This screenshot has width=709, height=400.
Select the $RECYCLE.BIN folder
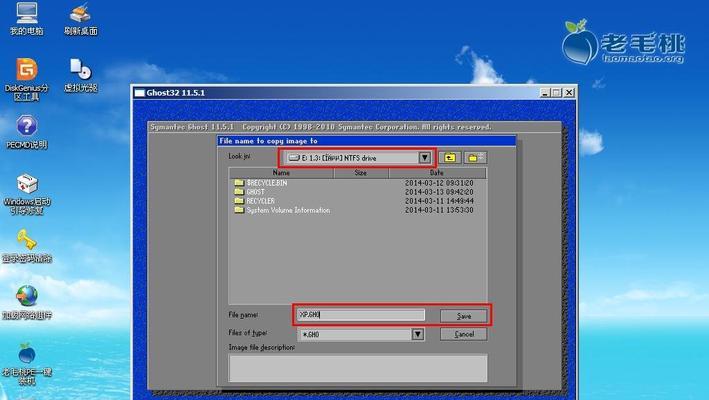(x=260, y=183)
